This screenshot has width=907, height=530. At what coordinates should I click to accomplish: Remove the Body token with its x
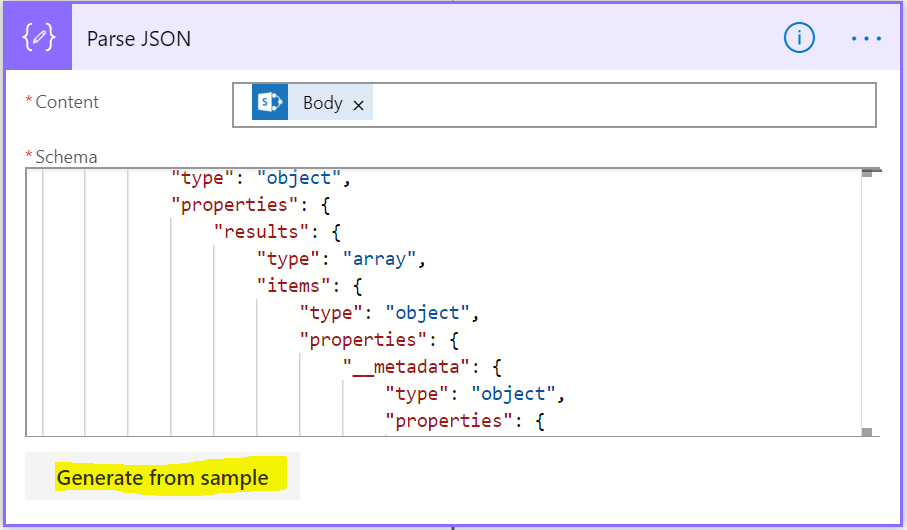point(359,105)
